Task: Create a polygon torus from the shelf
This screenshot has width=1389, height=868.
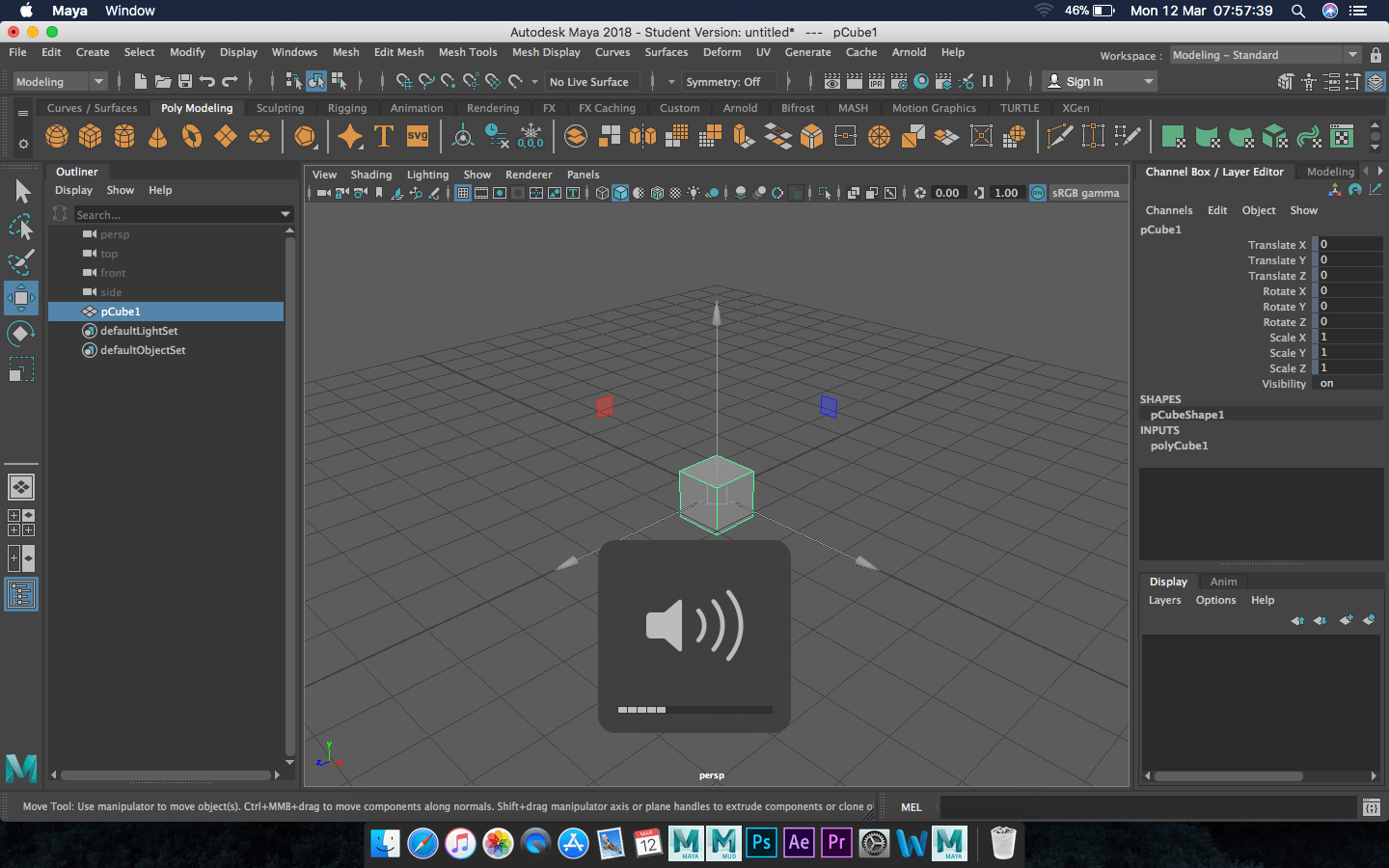Action: (x=191, y=136)
